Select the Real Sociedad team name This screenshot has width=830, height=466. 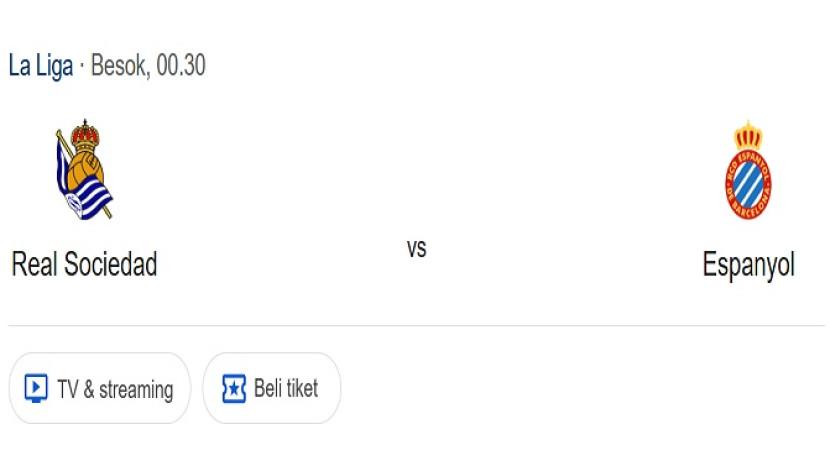click(84, 264)
